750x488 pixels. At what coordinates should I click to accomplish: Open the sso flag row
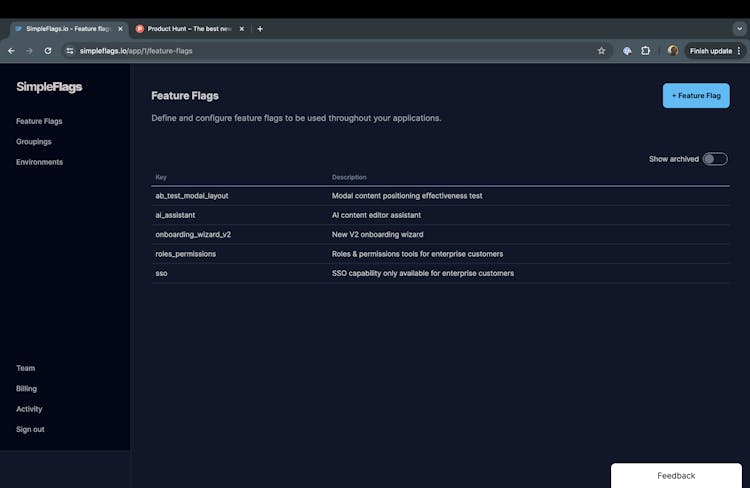click(441, 273)
